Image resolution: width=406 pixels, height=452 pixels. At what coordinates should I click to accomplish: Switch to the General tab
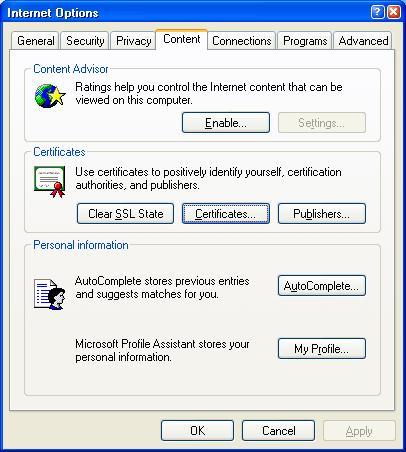[x=36, y=41]
